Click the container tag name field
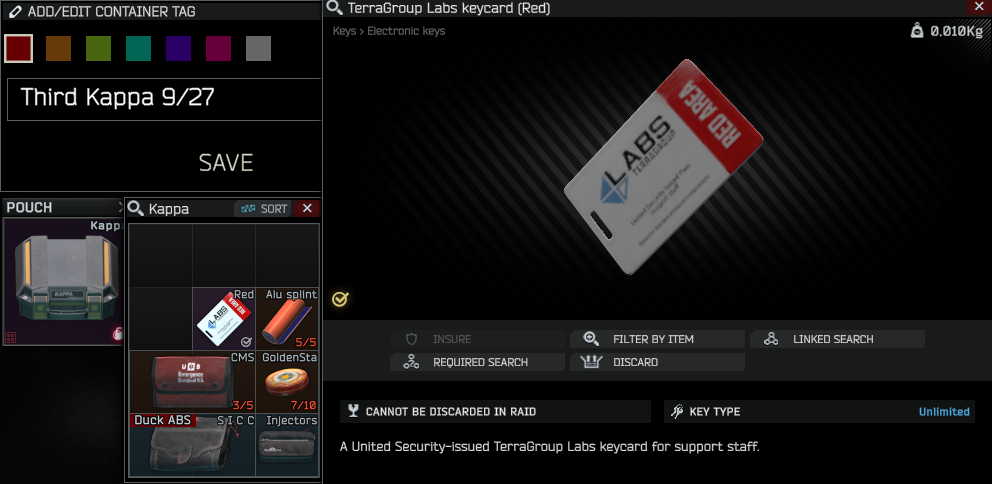 [164, 99]
